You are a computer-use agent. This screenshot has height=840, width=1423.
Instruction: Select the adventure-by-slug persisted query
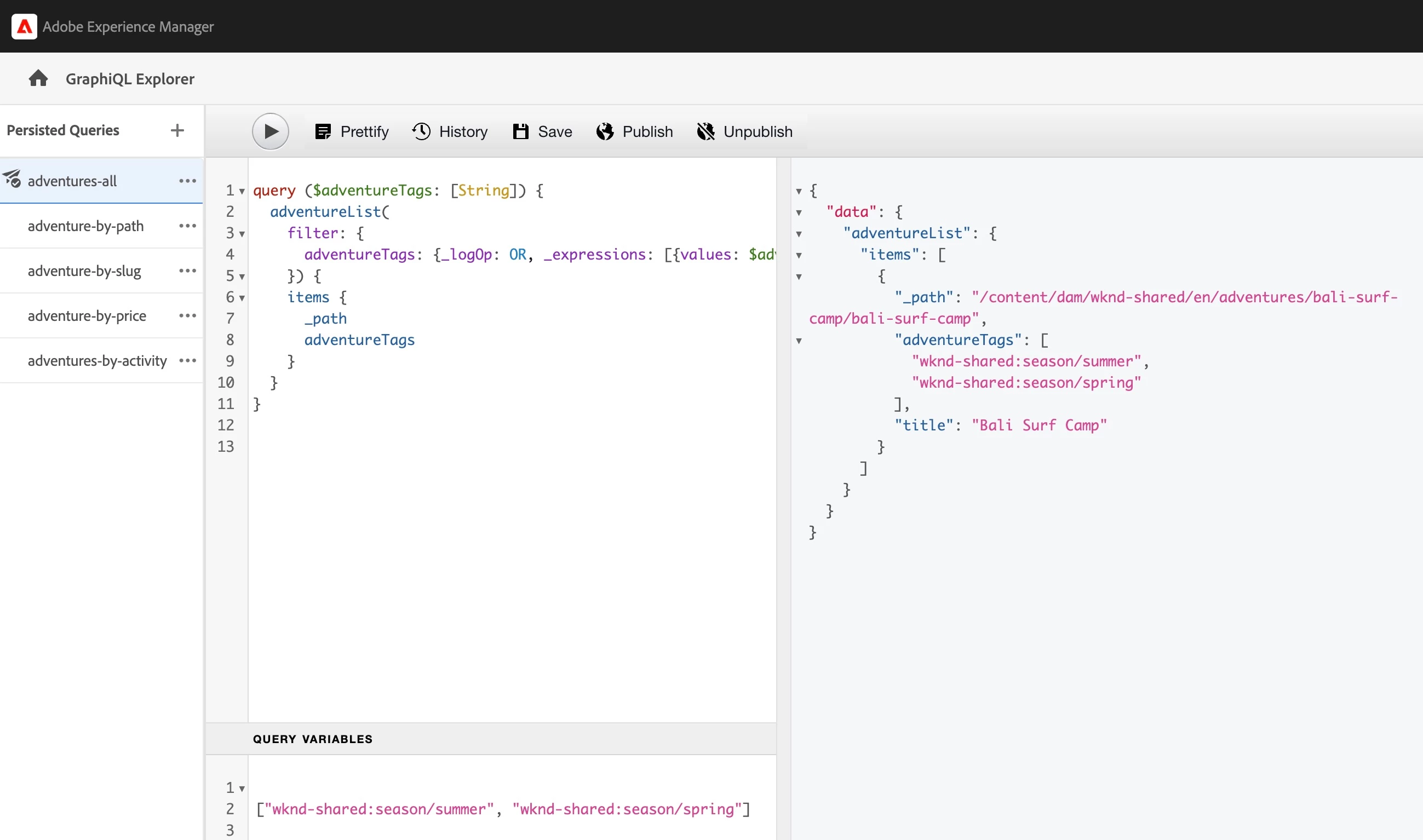(x=84, y=271)
